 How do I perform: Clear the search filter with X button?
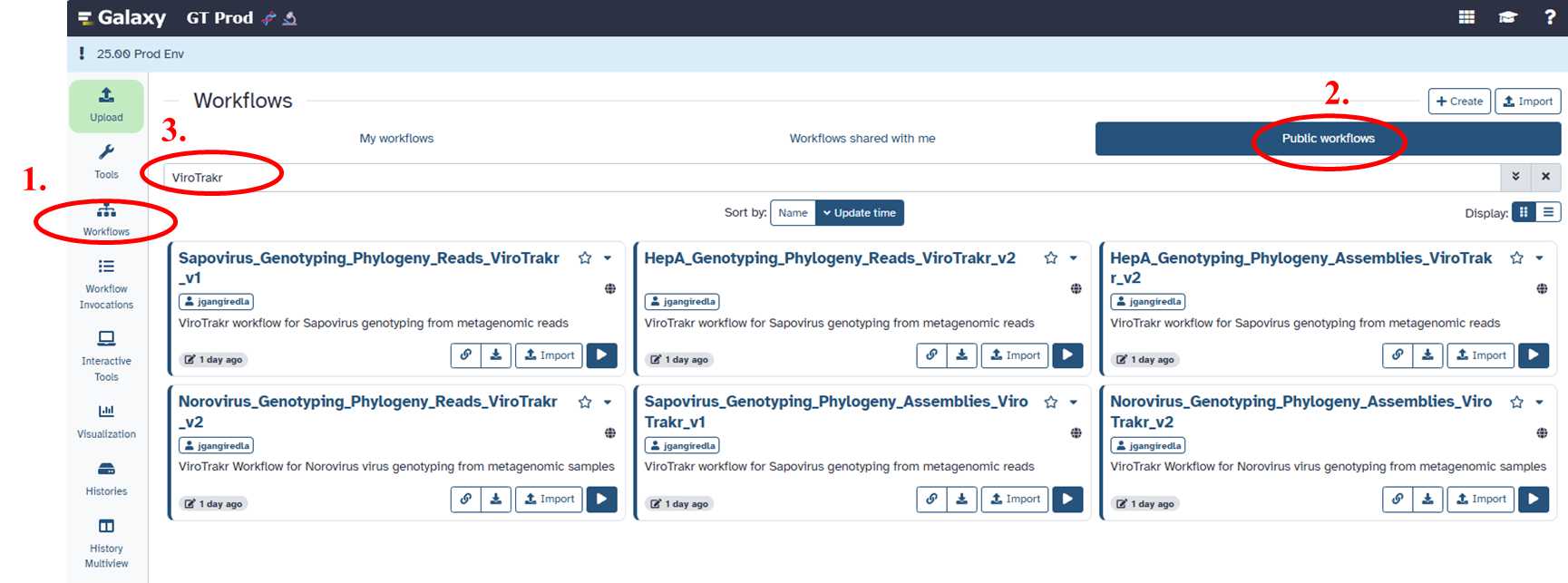[1545, 177]
